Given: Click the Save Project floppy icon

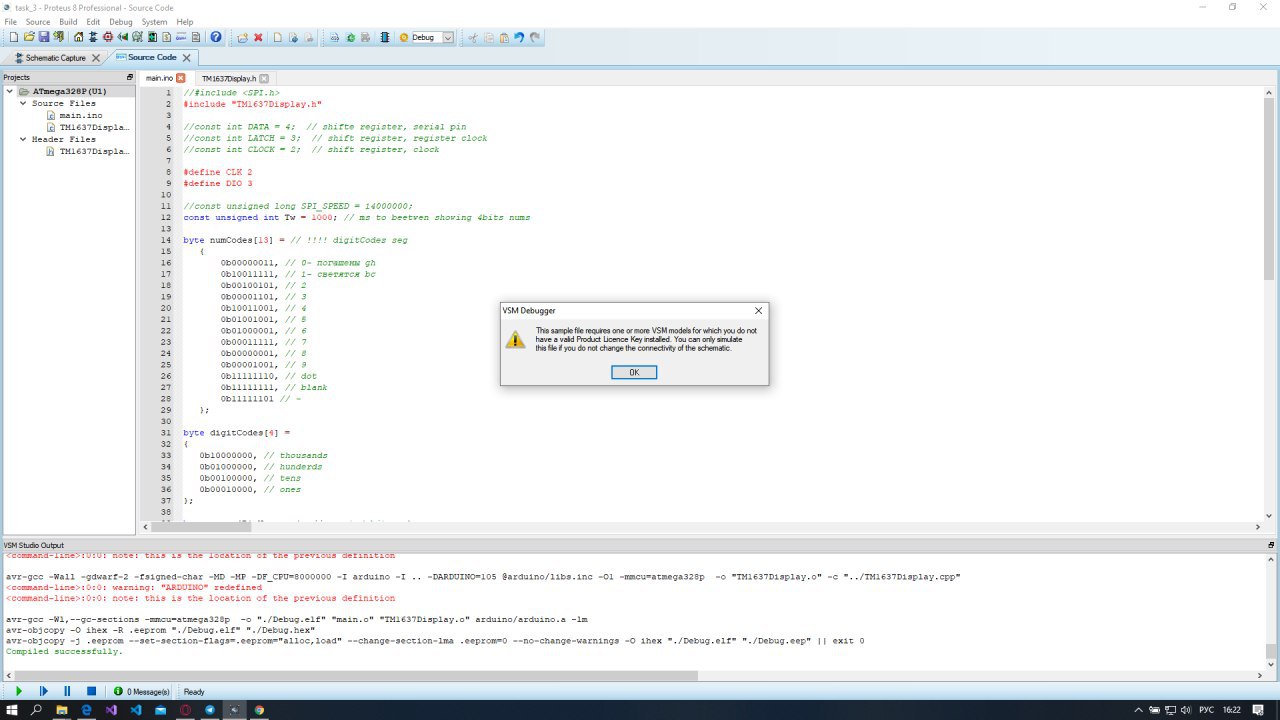Looking at the screenshot, I should 44,37.
